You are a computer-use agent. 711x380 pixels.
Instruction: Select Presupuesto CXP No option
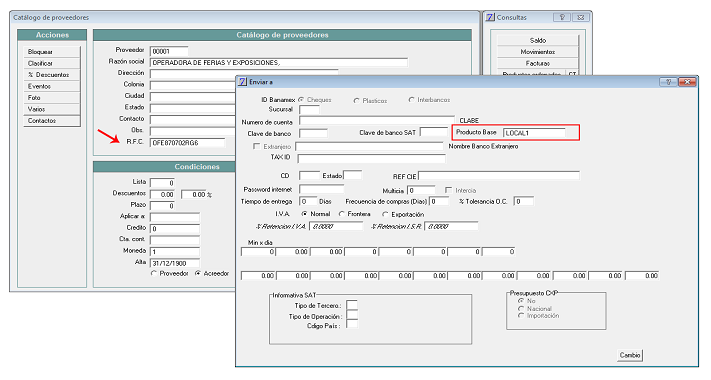pos(521,301)
